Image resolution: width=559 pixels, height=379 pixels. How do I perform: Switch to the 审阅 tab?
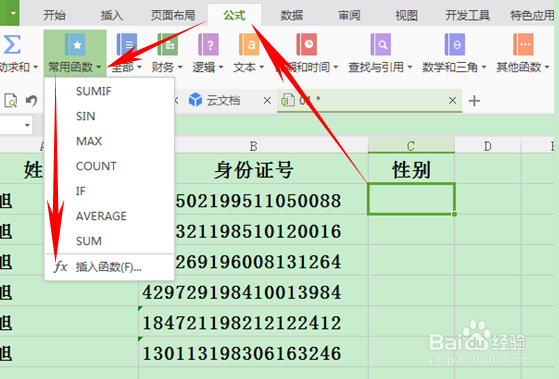349,15
